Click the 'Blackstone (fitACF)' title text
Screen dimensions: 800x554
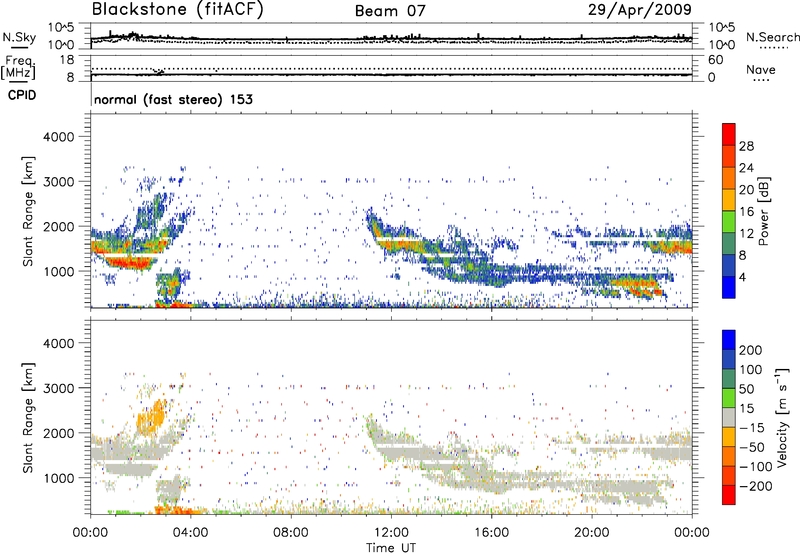pyautogui.click(x=177, y=10)
